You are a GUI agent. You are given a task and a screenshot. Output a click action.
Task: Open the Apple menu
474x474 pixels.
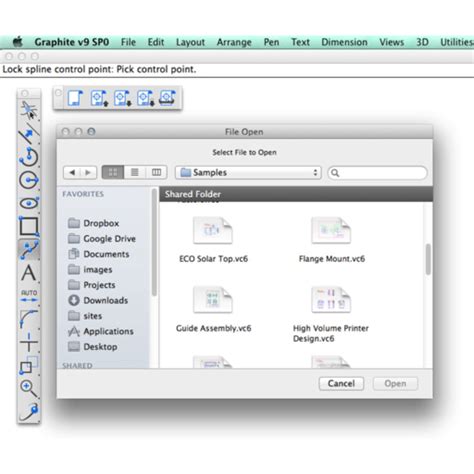pos(18,42)
